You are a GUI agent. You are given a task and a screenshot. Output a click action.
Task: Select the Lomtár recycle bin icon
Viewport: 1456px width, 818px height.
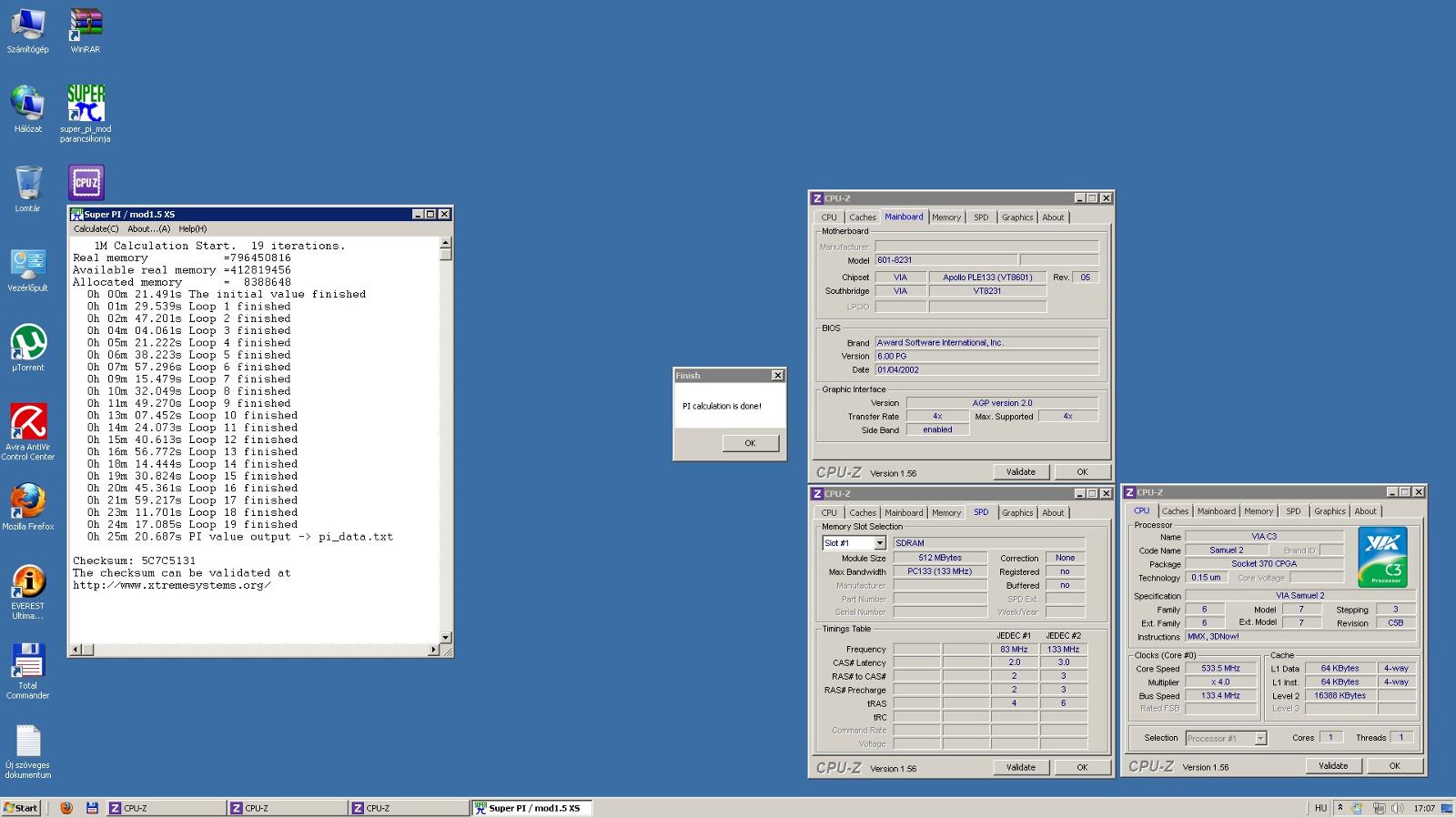tap(27, 188)
